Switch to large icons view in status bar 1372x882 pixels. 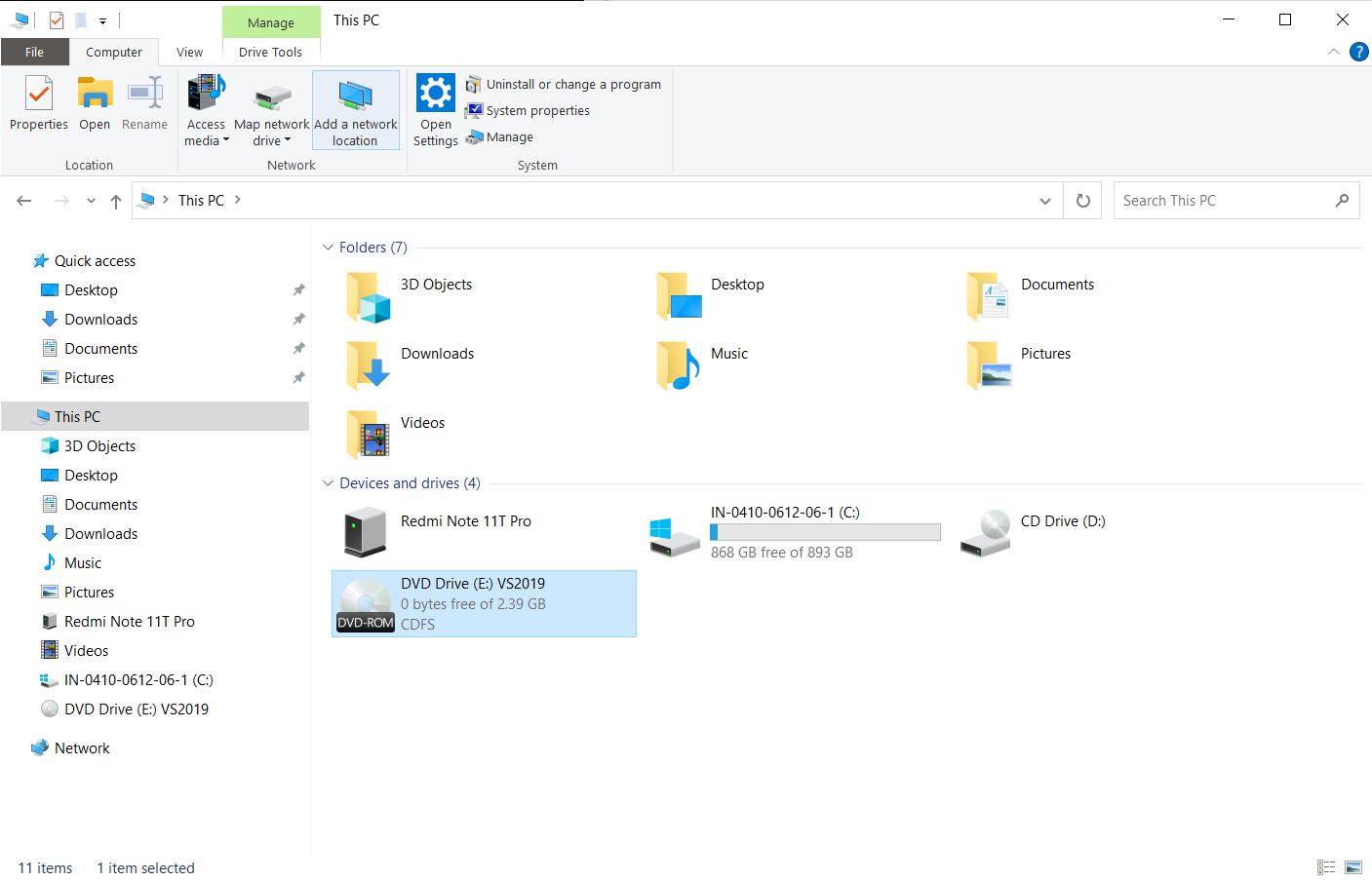[x=1352, y=867]
